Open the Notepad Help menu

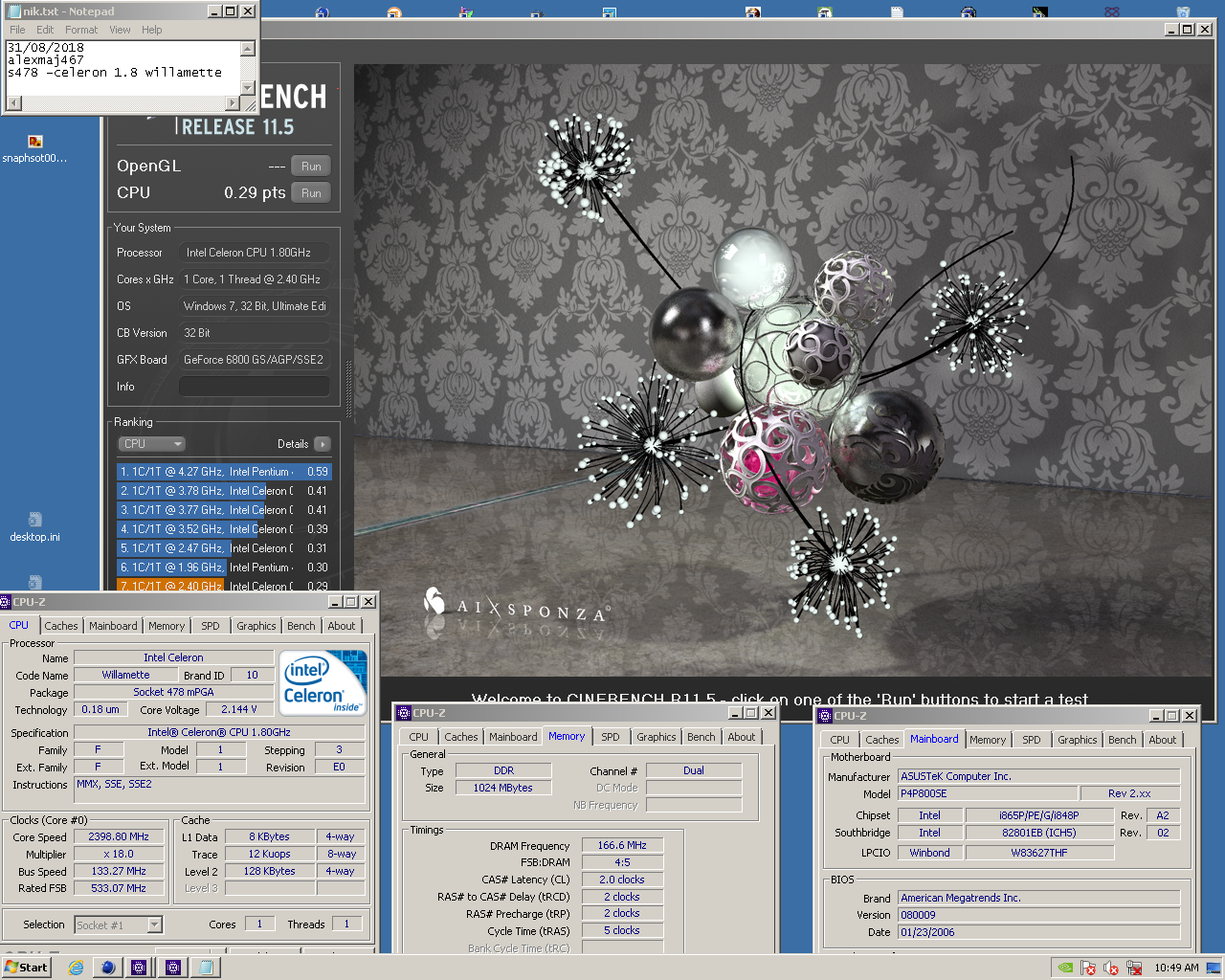(x=152, y=30)
